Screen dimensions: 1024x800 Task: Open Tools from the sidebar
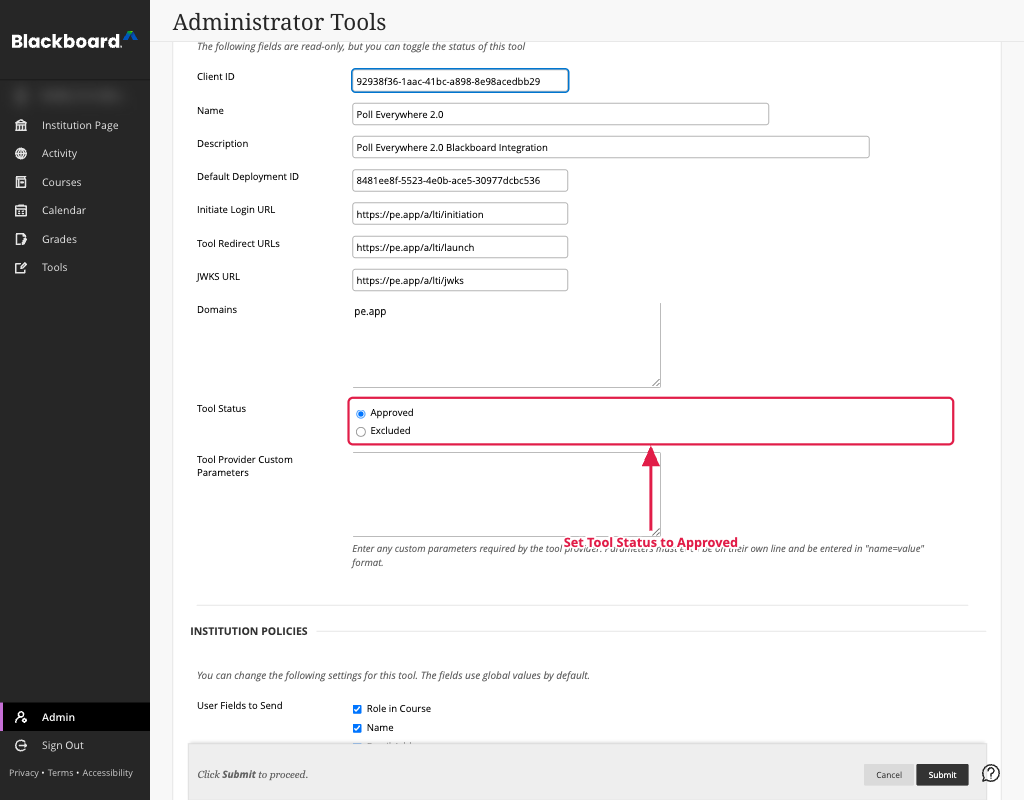[54, 267]
